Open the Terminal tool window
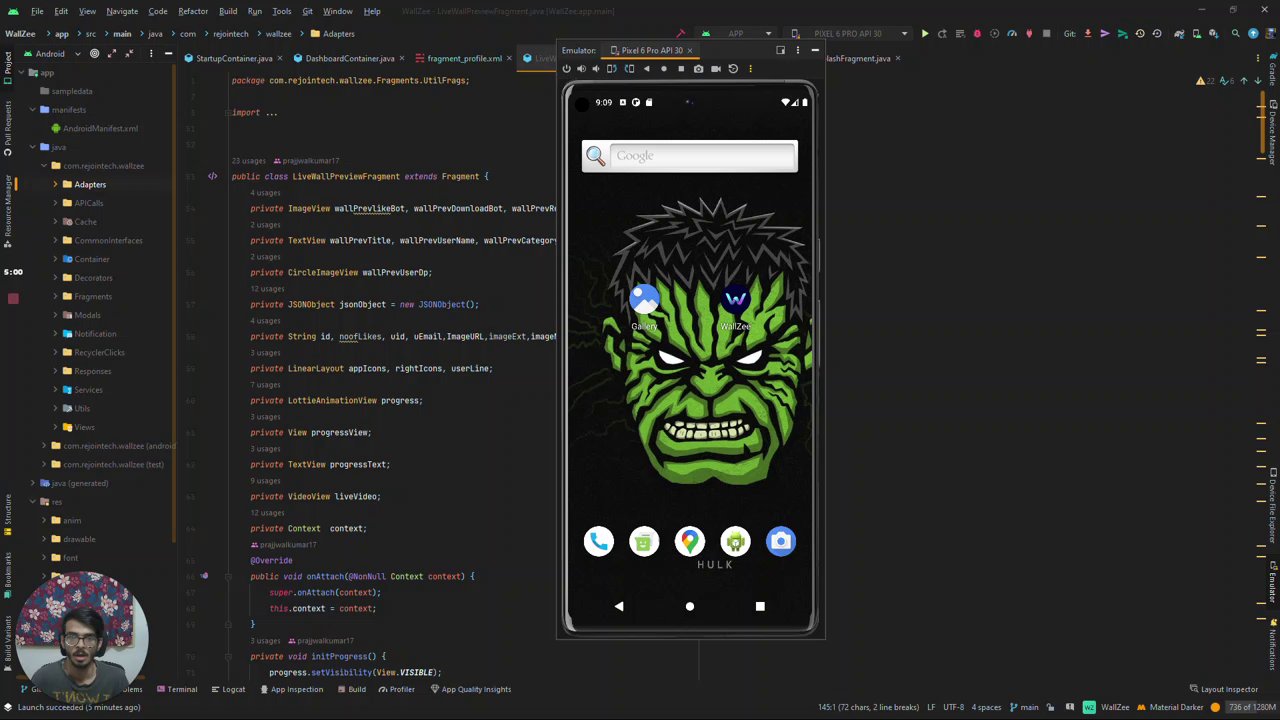Image resolution: width=1280 pixels, height=720 pixels. point(177,689)
